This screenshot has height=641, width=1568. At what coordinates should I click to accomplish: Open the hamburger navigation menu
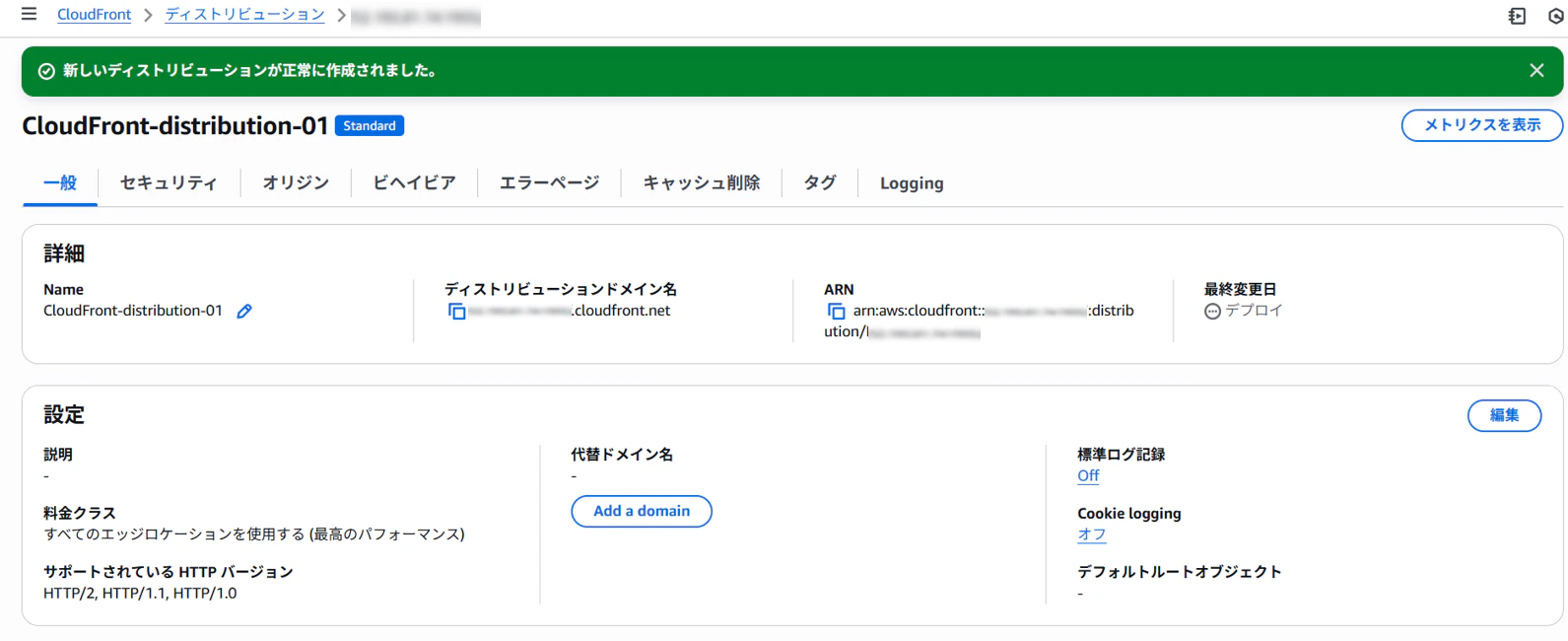tap(29, 14)
